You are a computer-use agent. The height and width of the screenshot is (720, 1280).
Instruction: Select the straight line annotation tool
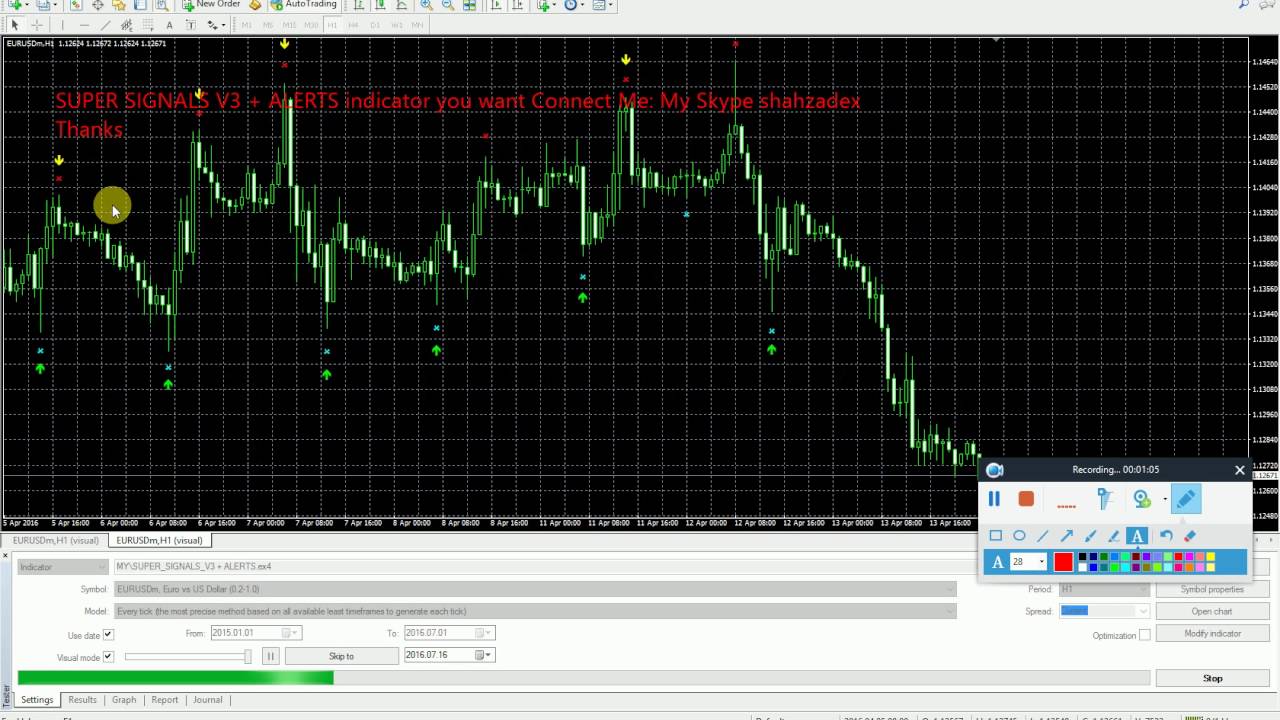(1043, 536)
